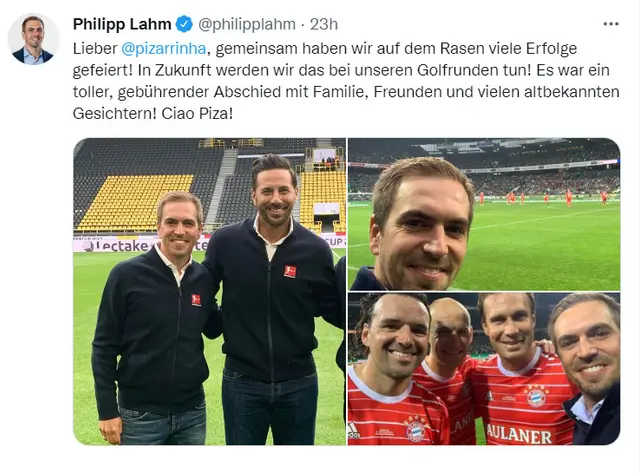This screenshot has width=640, height=473.
Task: Click the Adidas logo on the red jersey
Action: pyautogui.click(x=353, y=431)
